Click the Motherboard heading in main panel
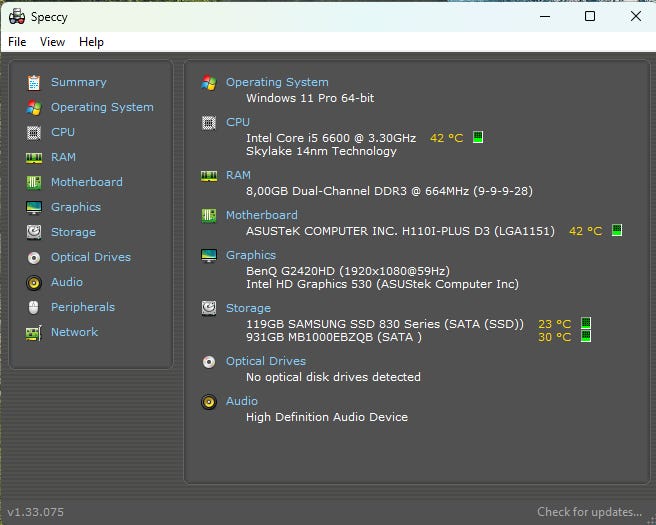 click(261, 214)
